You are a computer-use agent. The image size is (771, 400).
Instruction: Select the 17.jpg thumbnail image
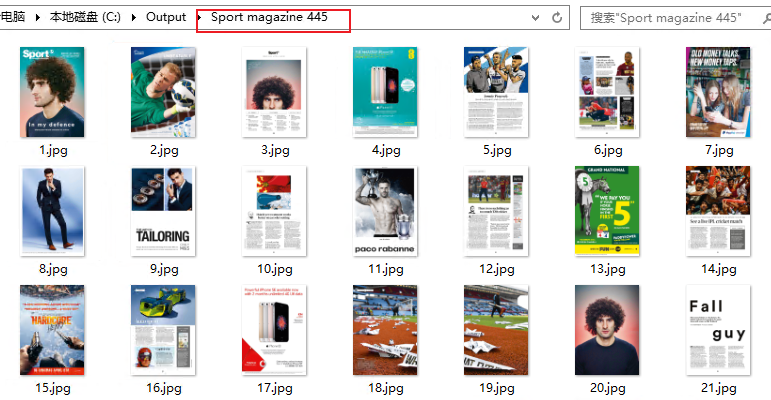pos(274,330)
